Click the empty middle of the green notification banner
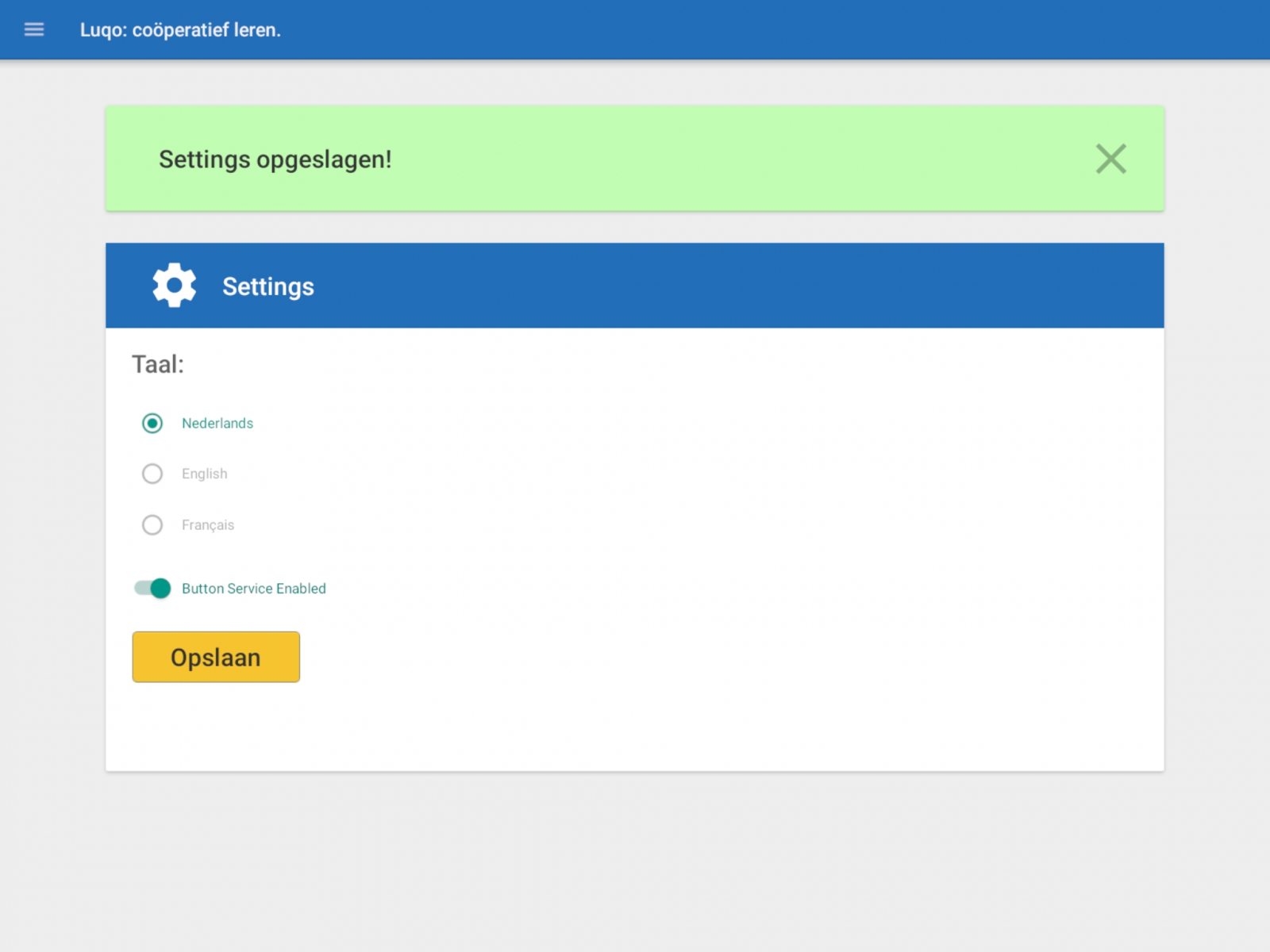Viewport: 1270px width, 952px height. (x=714, y=159)
